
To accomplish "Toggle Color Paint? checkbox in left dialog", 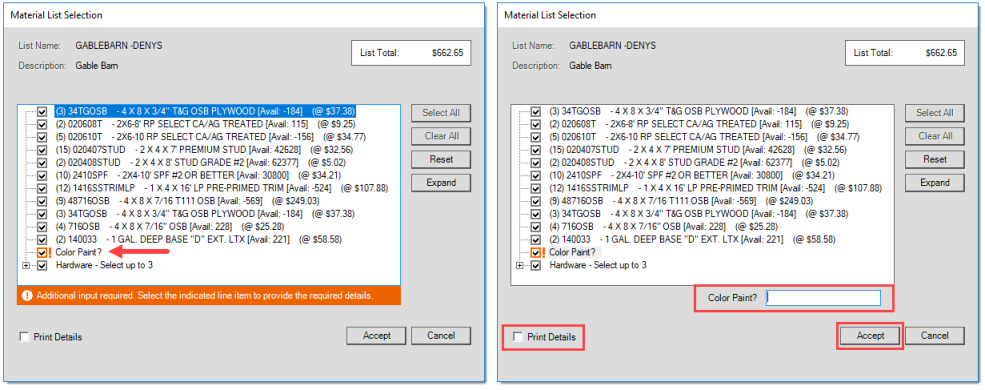I will click(x=42, y=252).
